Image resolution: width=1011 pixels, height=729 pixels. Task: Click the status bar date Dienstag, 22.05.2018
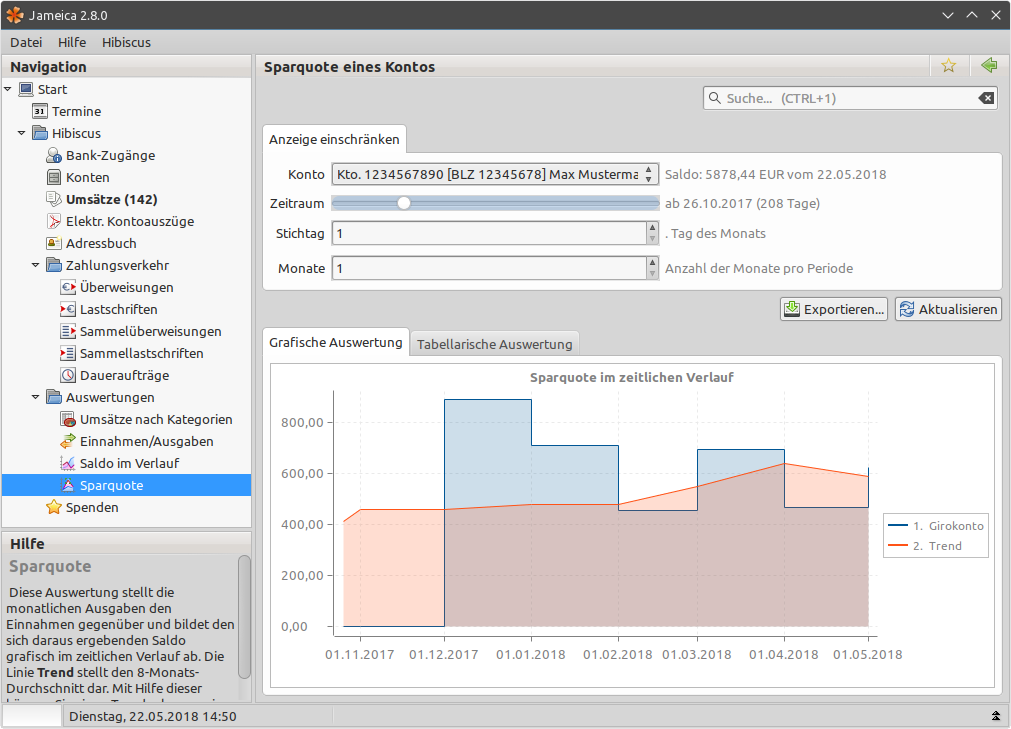(x=153, y=716)
